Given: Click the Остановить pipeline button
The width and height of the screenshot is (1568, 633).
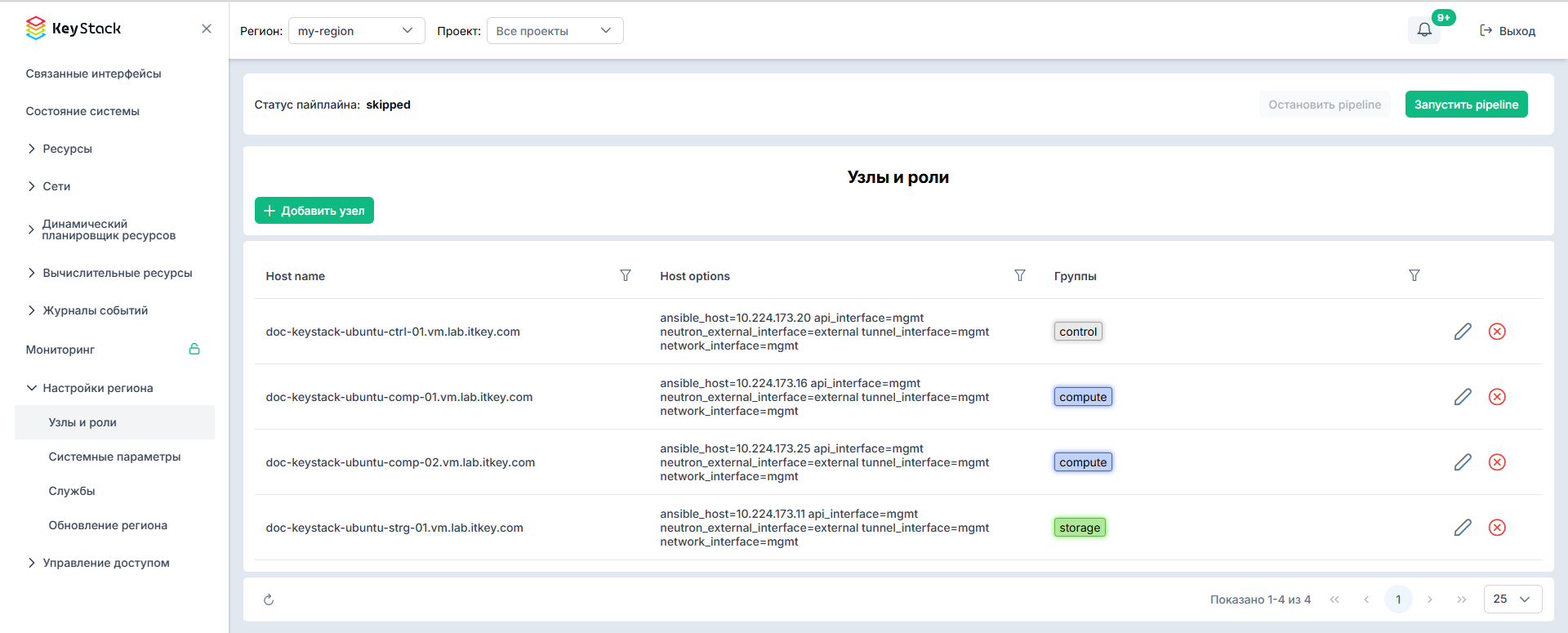Looking at the screenshot, I should tap(1325, 105).
